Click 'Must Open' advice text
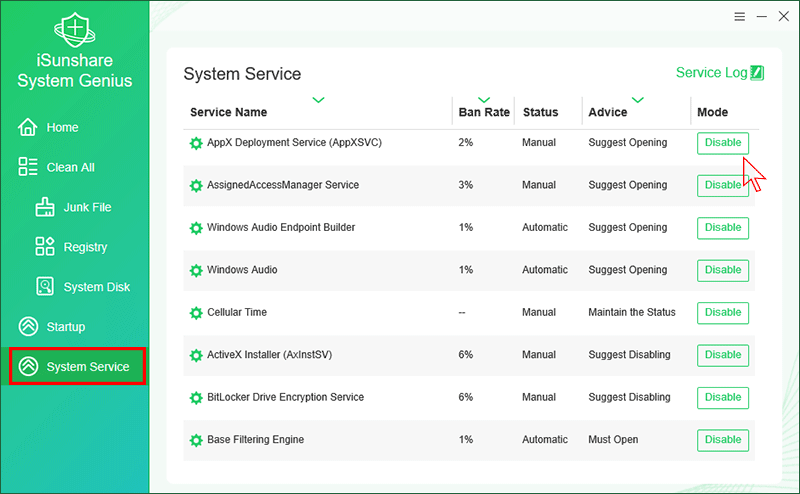 613,439
